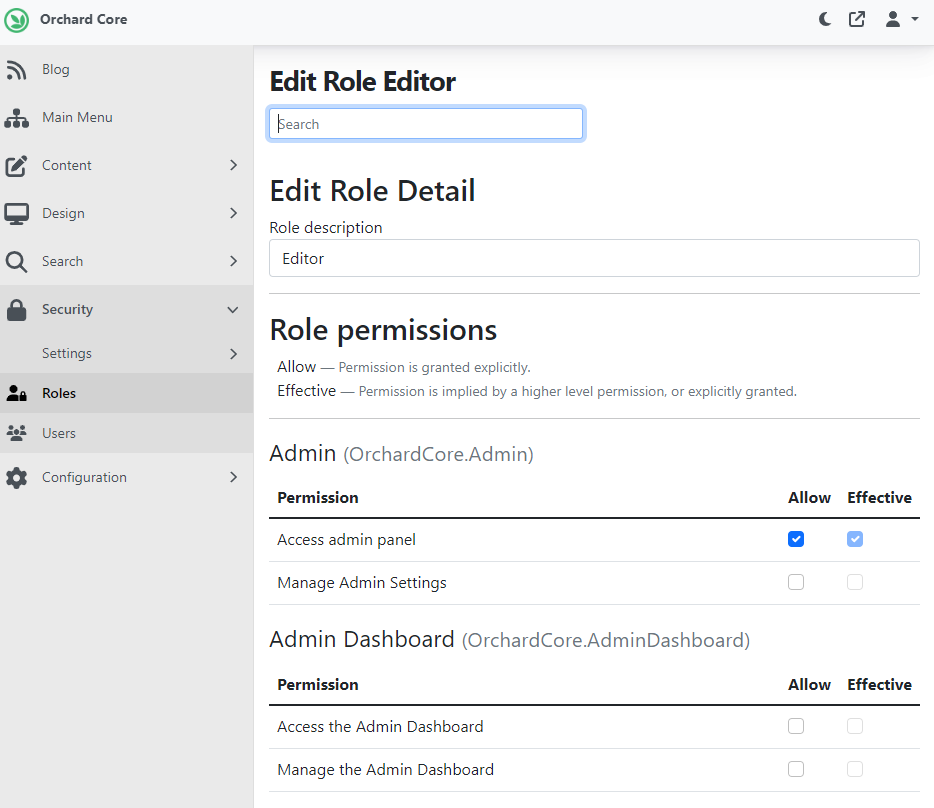Click the 'Manage the Admin Dashboard' permission text
The width and height of the screenshot is (934, 808).
386,770
